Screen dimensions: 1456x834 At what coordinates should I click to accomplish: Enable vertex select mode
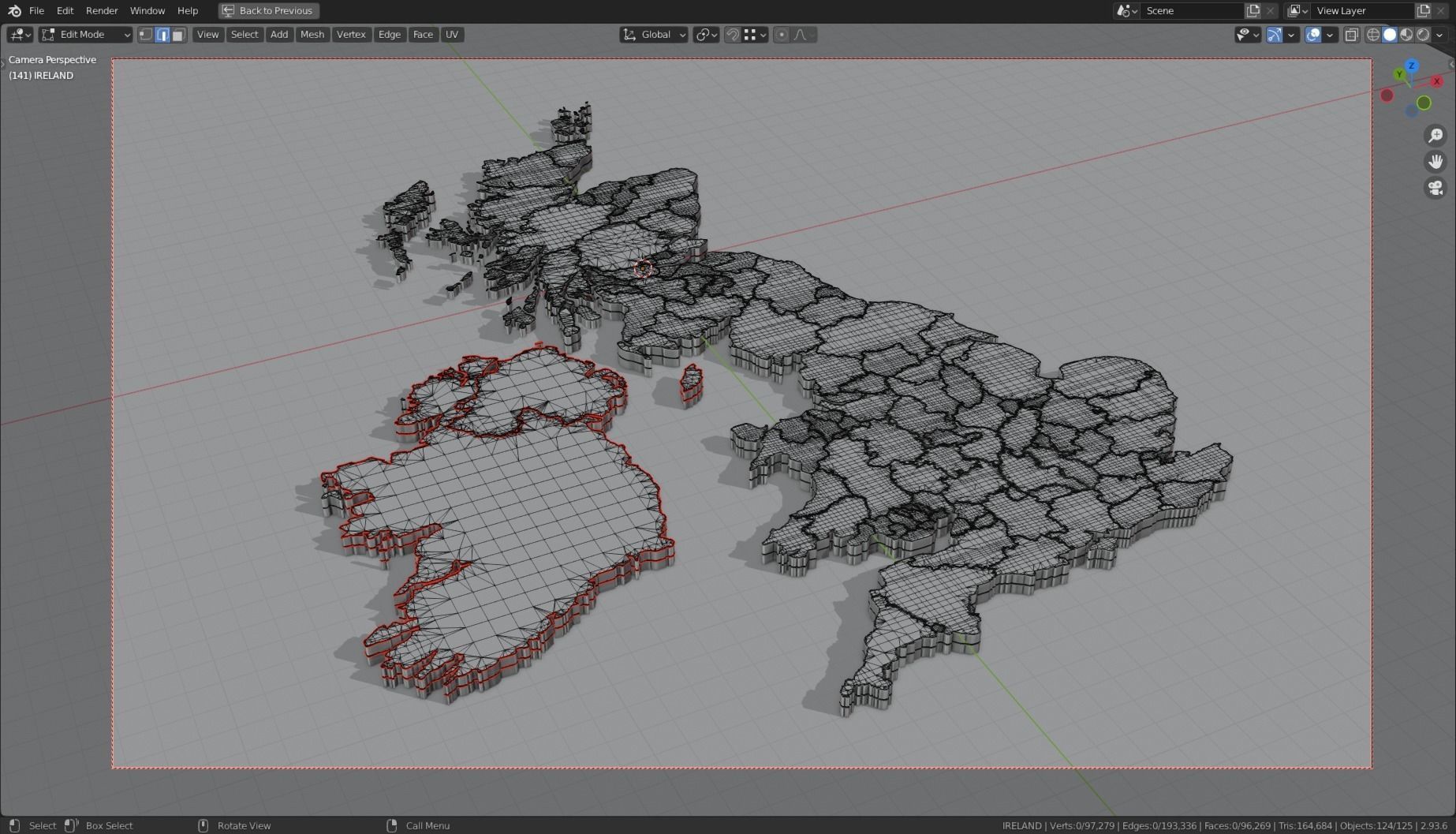pos(146,34)
